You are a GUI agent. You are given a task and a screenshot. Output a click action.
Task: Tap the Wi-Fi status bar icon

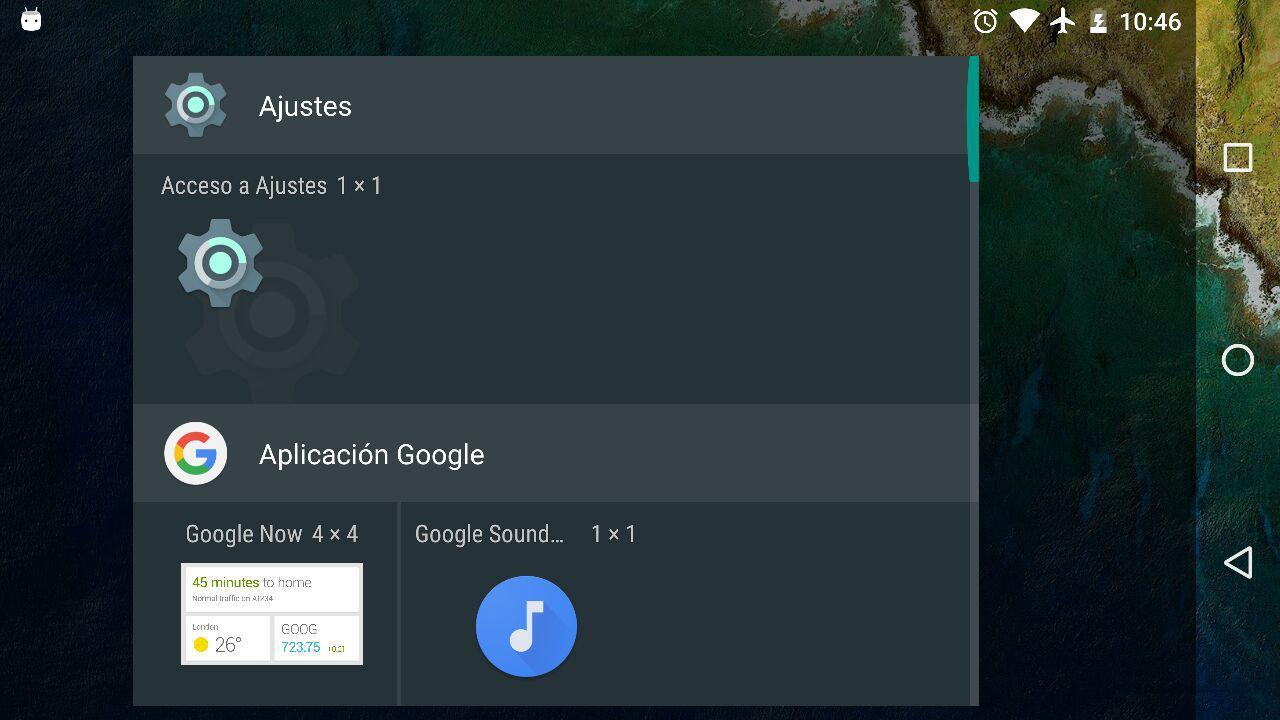click(1024, 21)
